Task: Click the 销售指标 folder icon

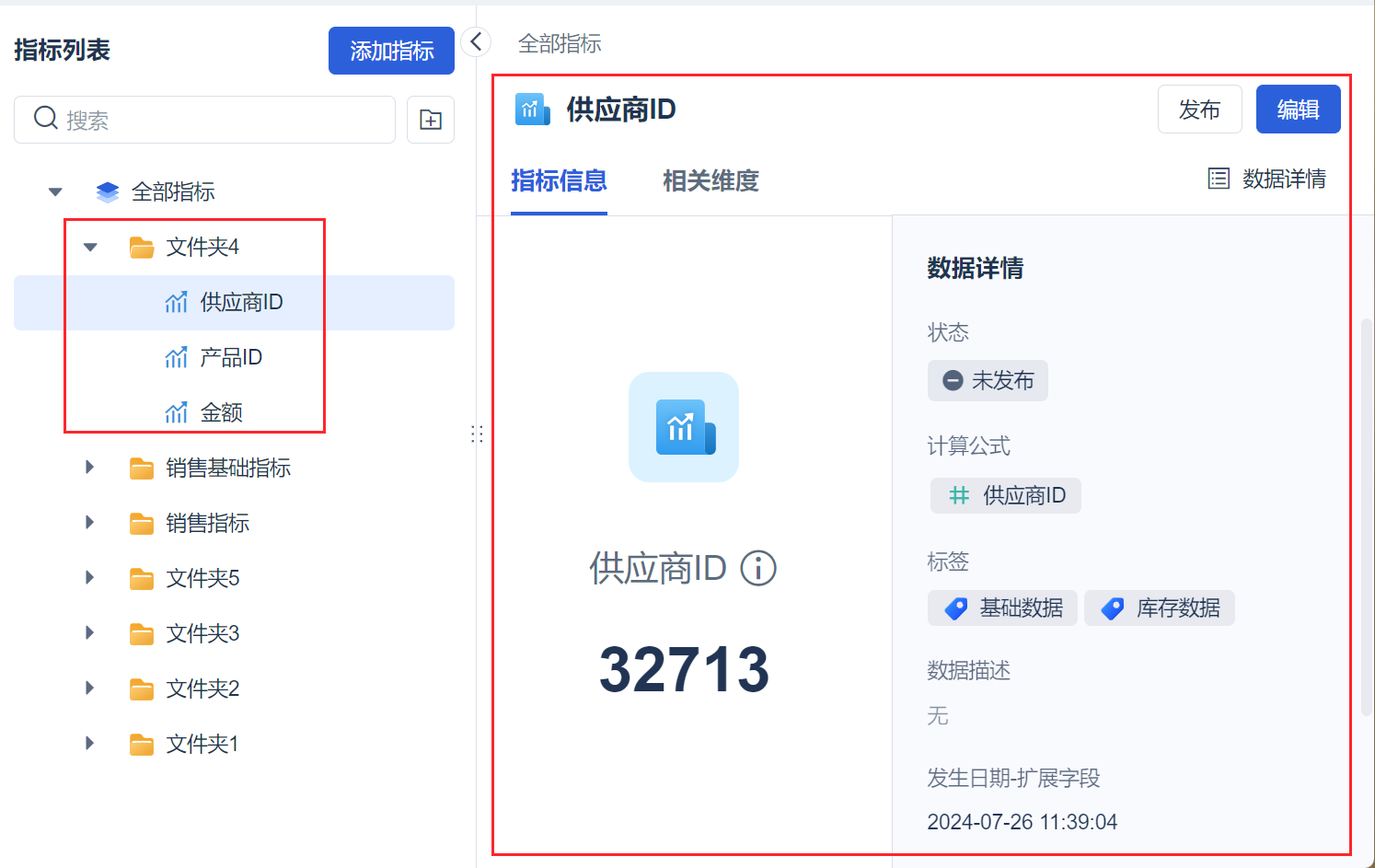Action: pyautogui.click(x=142, y=524)
